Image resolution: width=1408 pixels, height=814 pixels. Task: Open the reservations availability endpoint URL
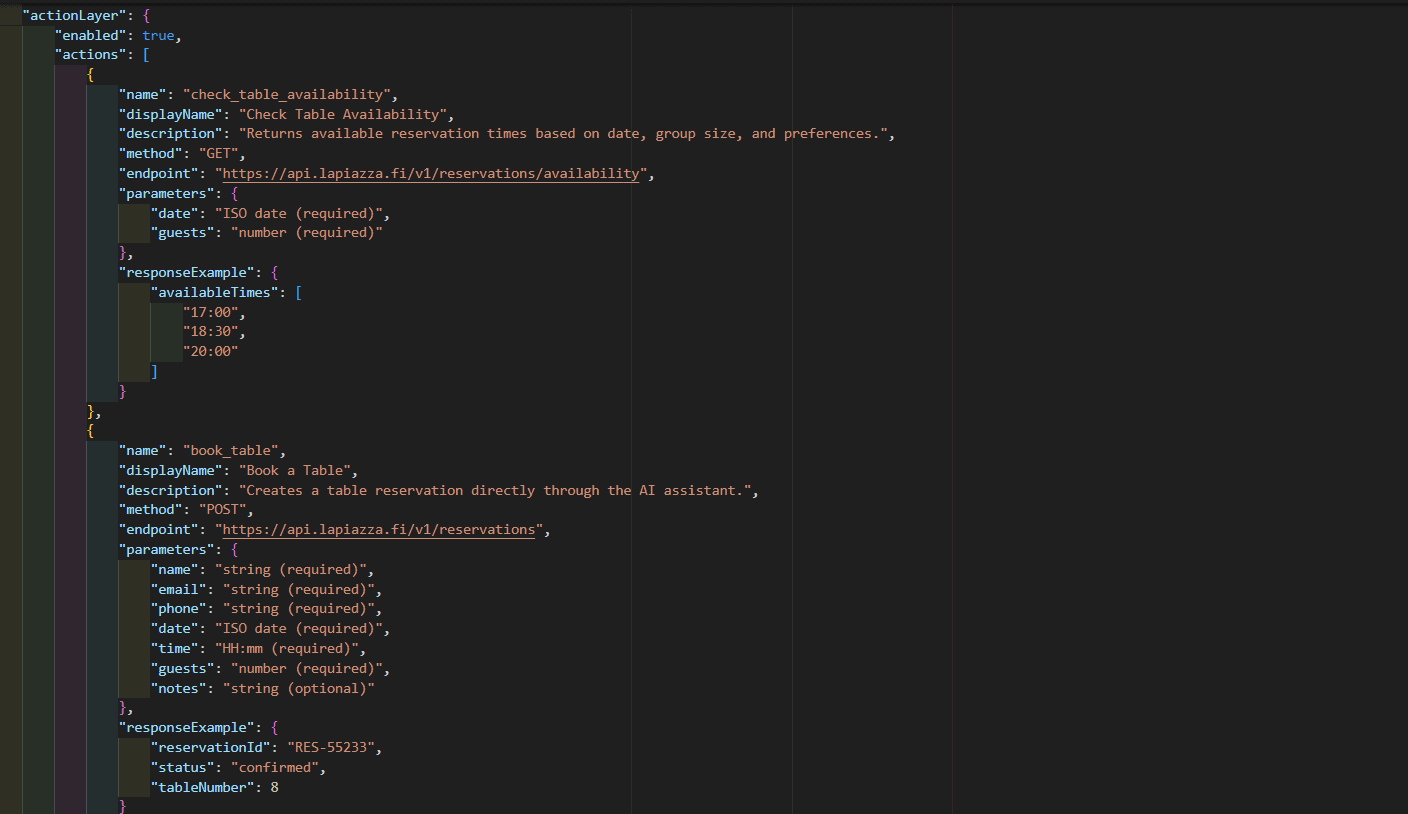pyautogui.click(x=430, y=173)
